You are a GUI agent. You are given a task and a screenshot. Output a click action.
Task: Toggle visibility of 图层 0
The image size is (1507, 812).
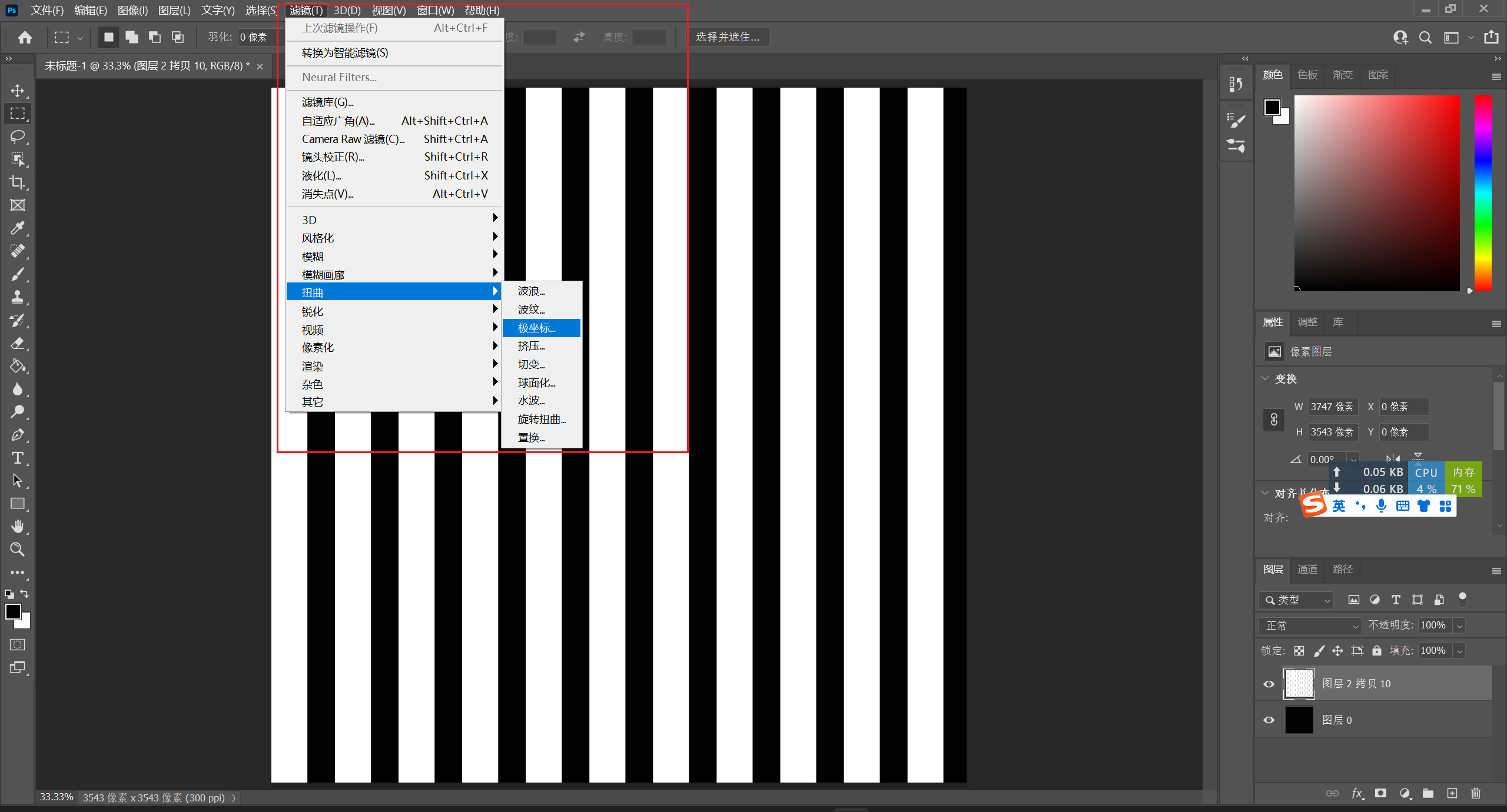click(1269, 720)
